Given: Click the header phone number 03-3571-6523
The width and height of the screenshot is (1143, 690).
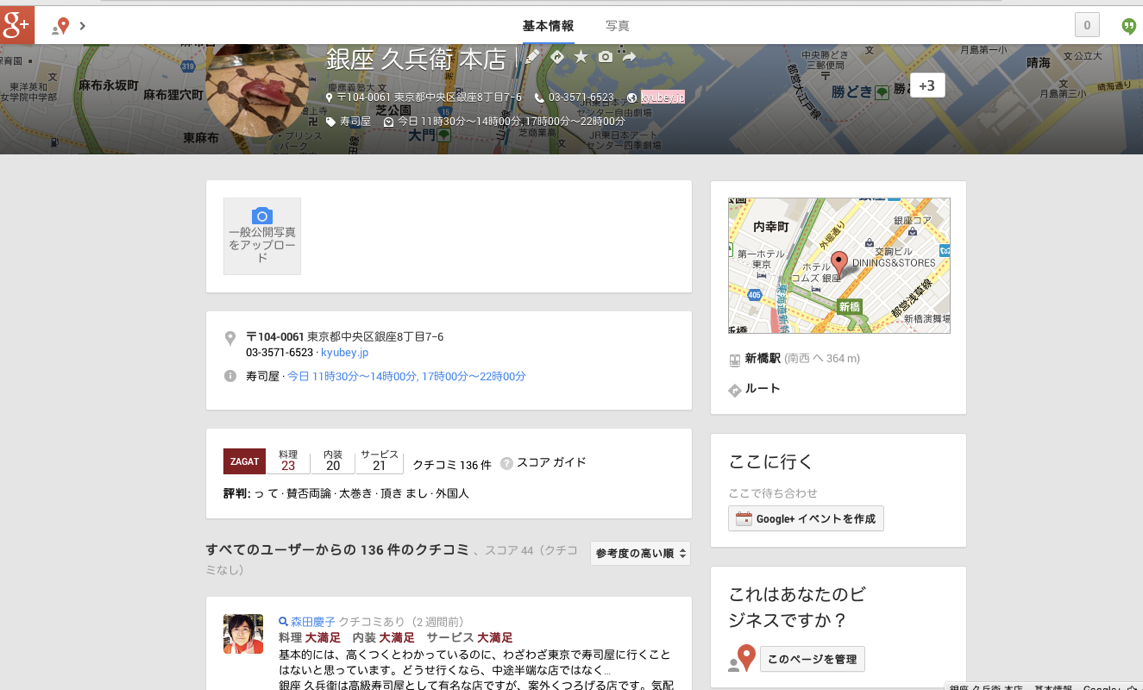Looking at the screenshot, I should pos(581,97).
